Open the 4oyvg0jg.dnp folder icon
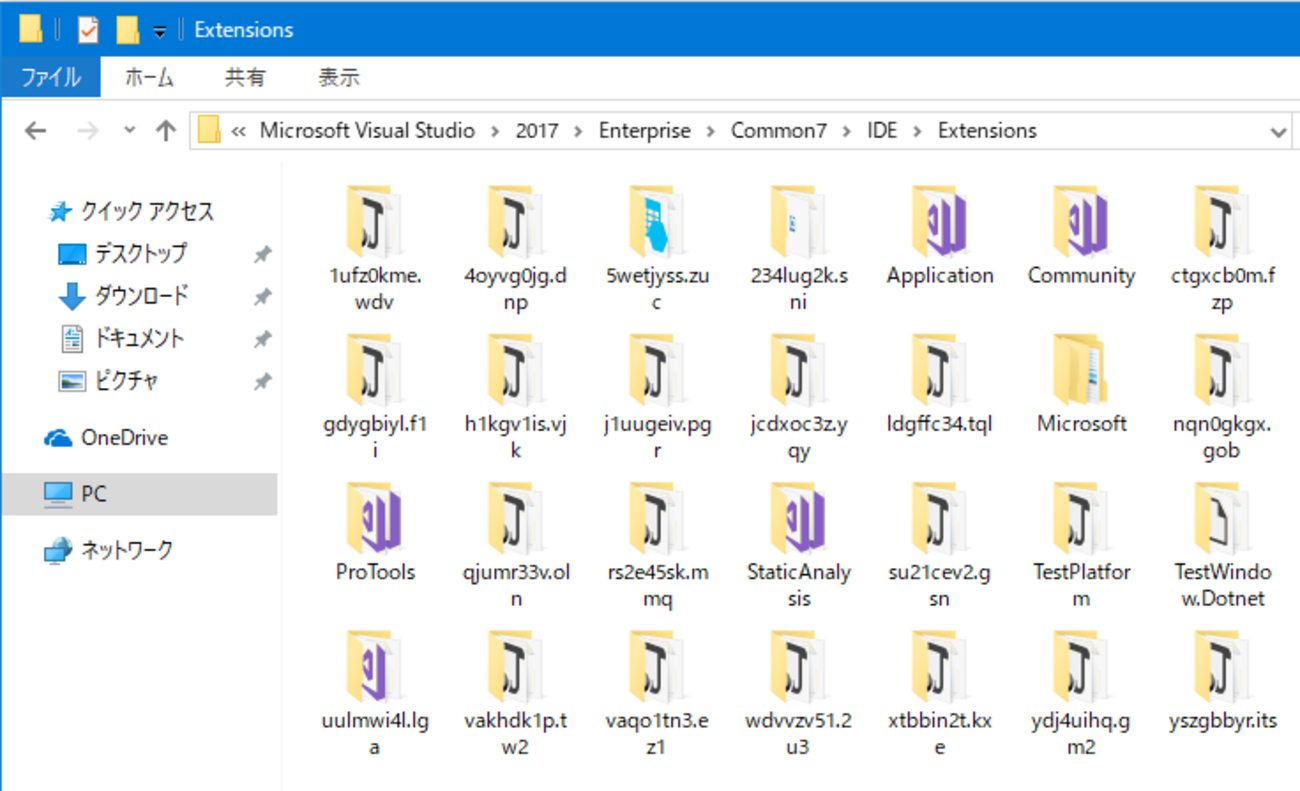 pos(515,221)
